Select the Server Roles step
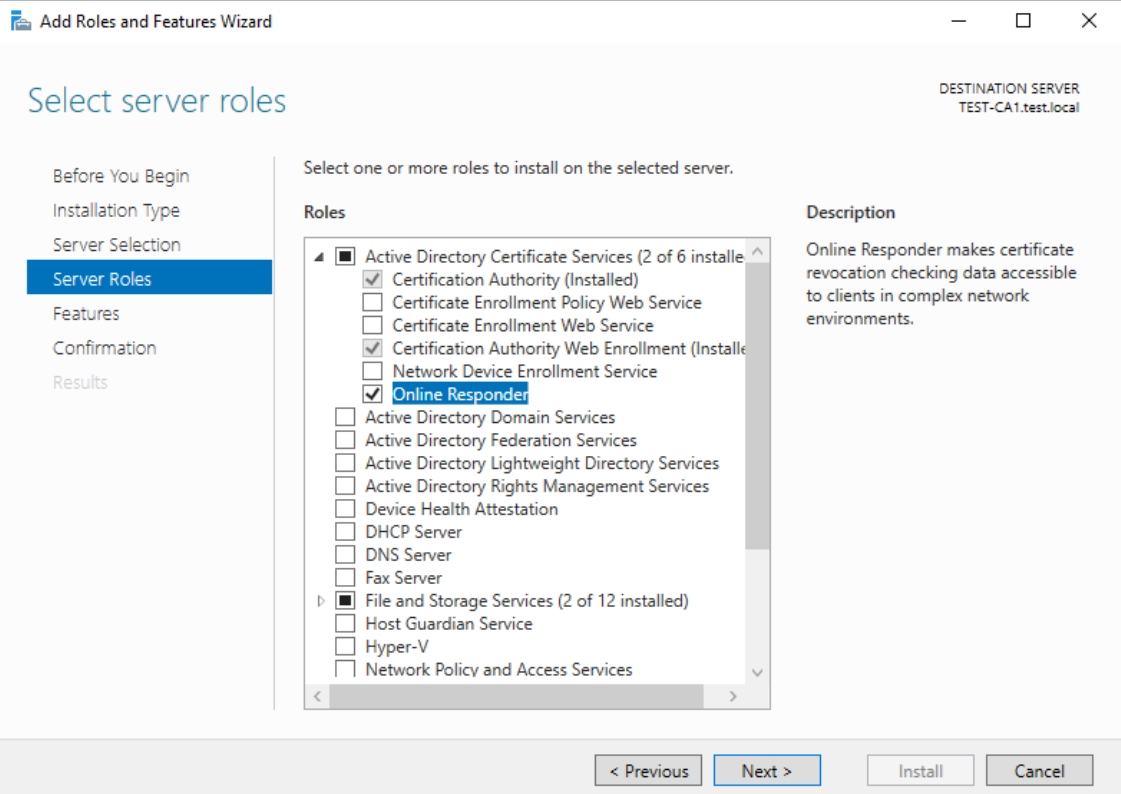 tap(149, 277)
